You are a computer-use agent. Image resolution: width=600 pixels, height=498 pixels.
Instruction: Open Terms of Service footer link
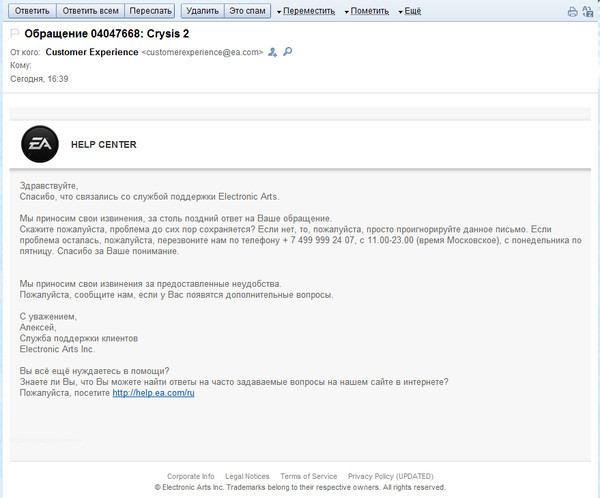click(x=308, y=476)
